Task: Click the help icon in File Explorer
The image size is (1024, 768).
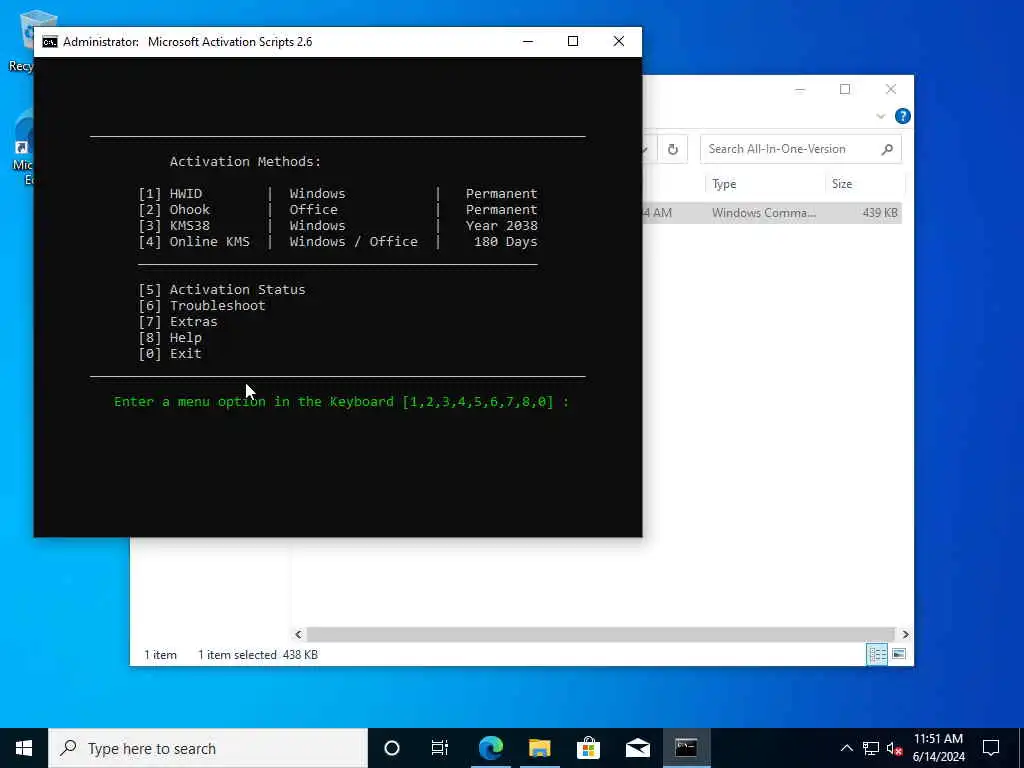Action: tap(903, 116)
